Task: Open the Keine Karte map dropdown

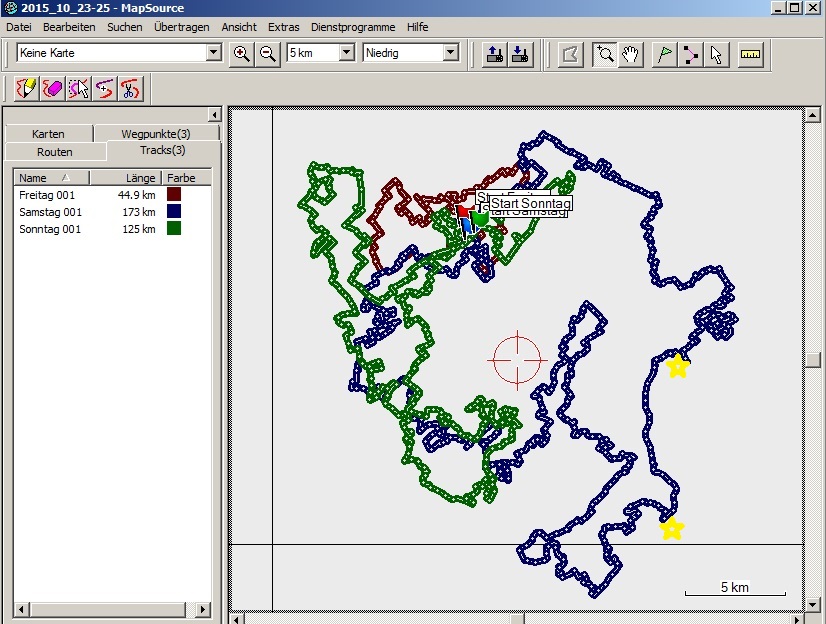Action: (x=213, y=53)
